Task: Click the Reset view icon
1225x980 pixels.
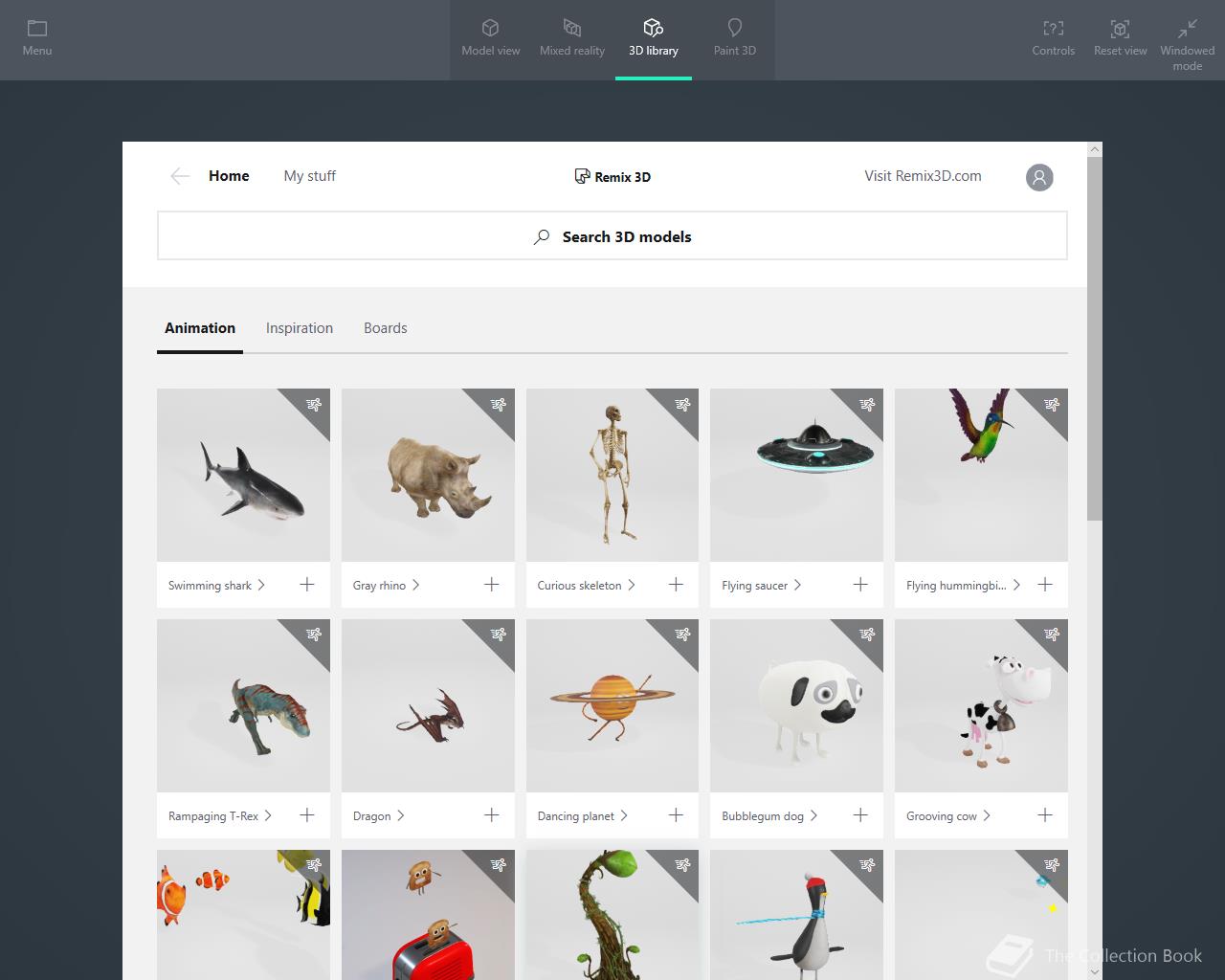Action: [1121, 29]
